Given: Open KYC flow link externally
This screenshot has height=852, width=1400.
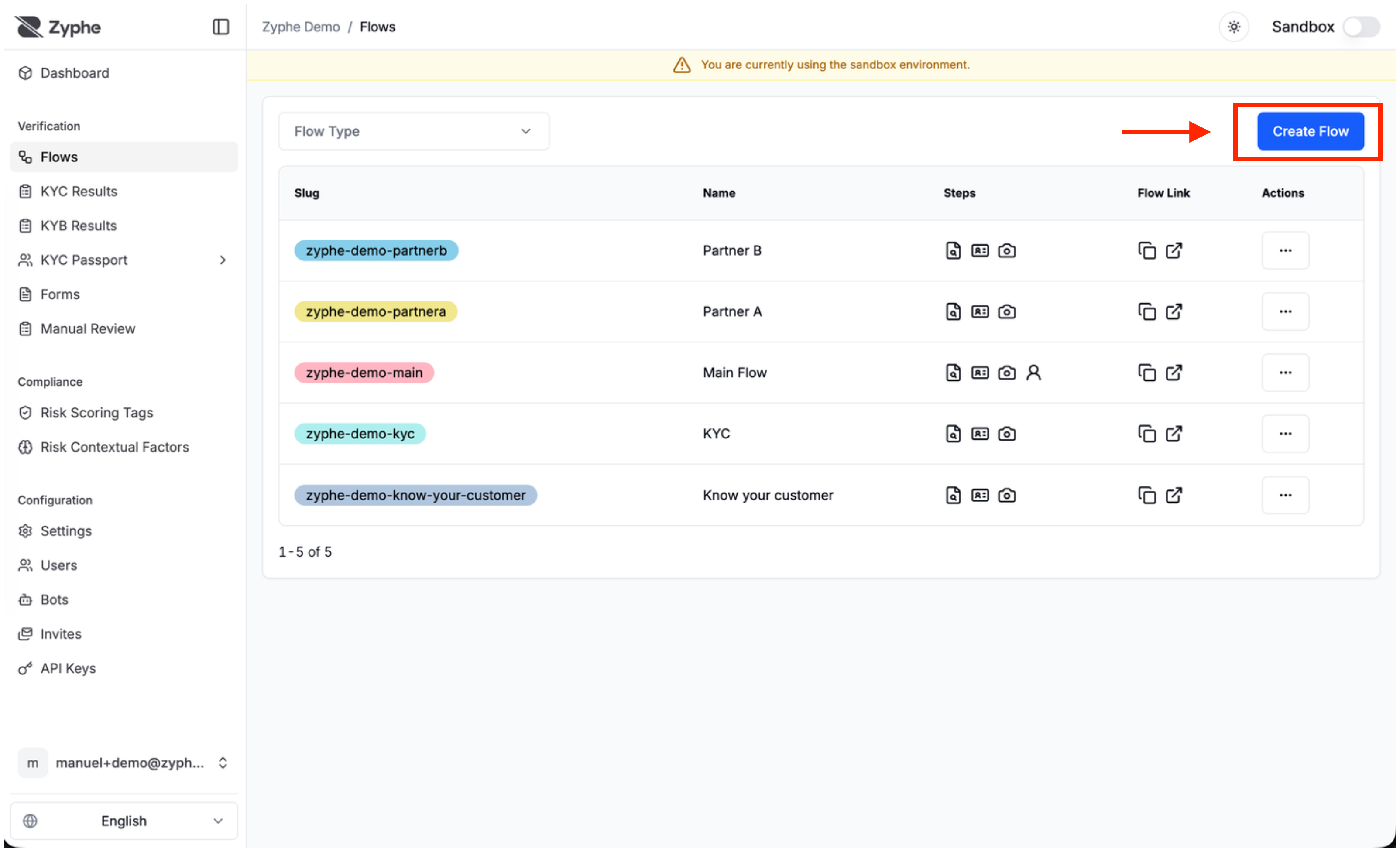Looking at the screenshot, I should click(x=1174, y=433).
